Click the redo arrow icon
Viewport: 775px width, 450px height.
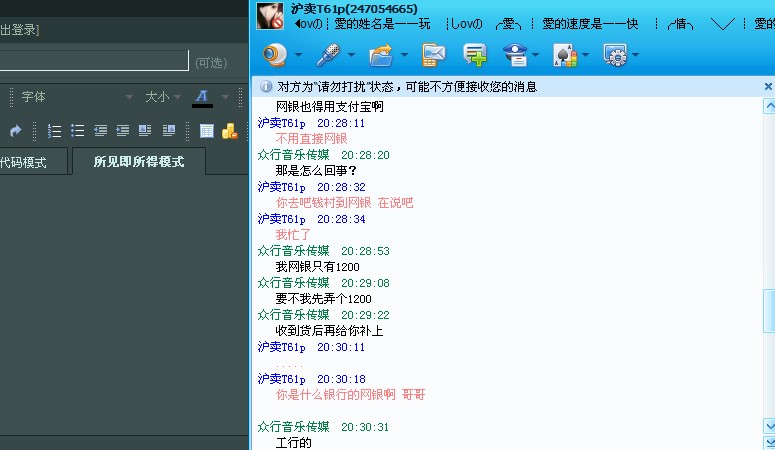pos(15,130)
